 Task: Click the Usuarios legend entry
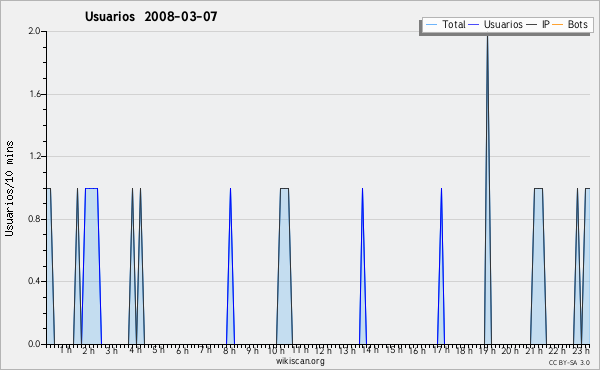click(x=496, y=24)
